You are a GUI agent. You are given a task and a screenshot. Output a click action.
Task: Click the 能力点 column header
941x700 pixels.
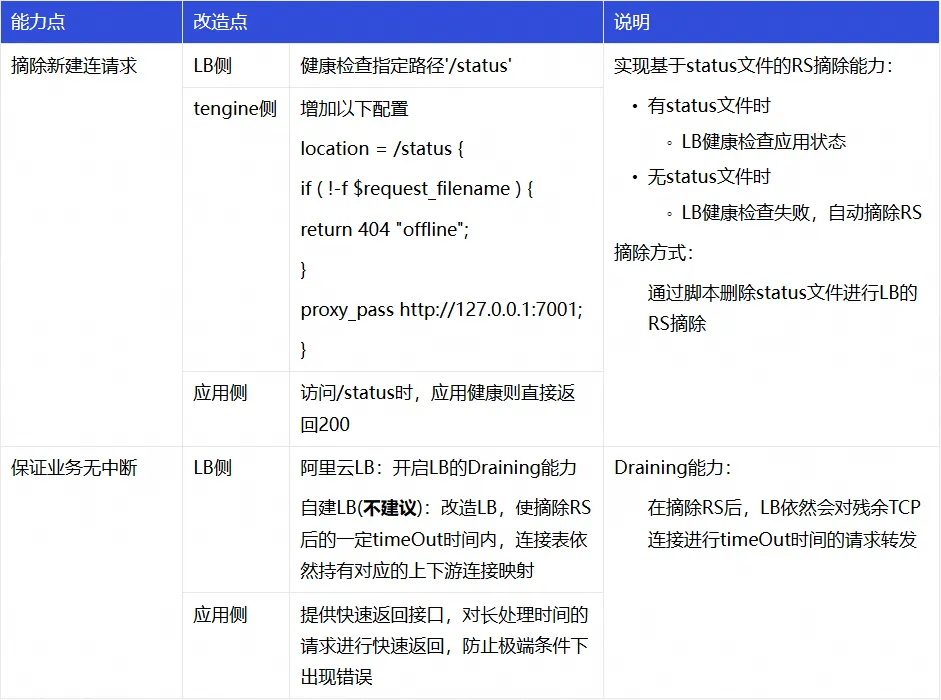coord(91,22)
